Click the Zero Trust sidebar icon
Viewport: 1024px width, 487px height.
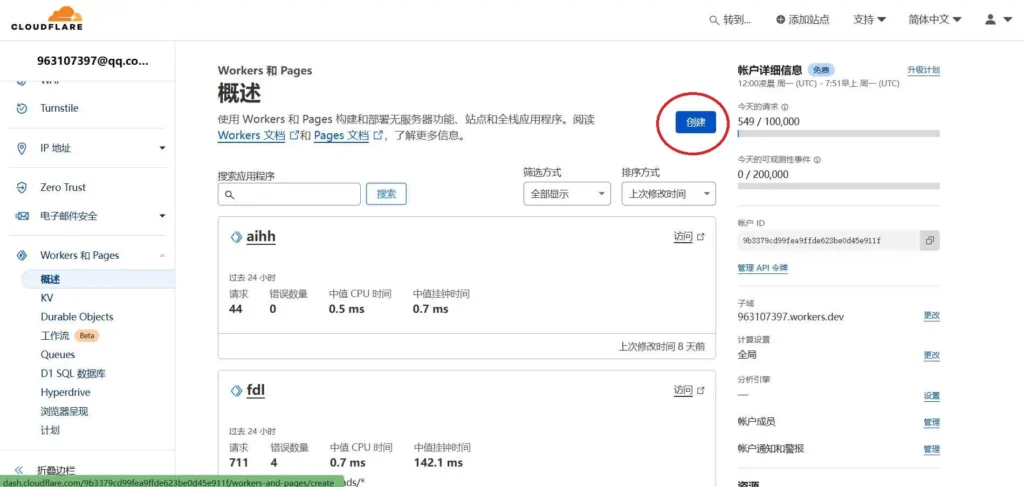point(22,187)
